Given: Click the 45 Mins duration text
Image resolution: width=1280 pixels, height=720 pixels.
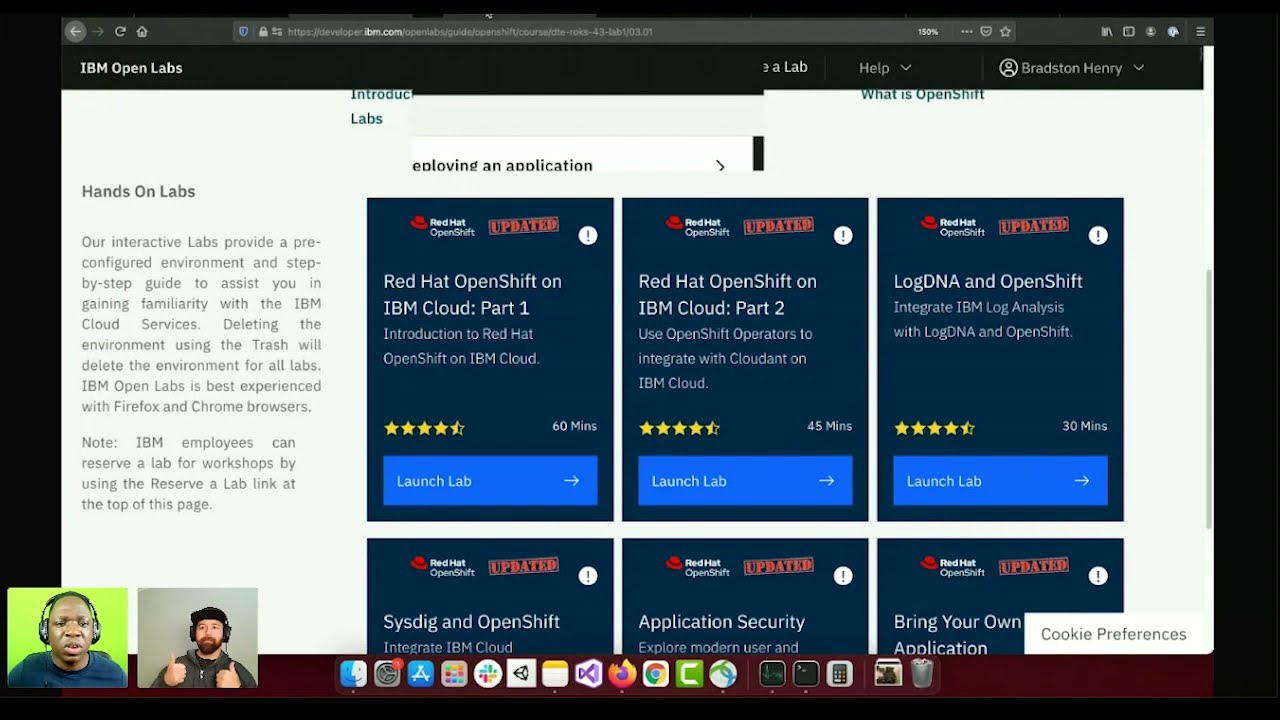Looking at the screenshot, I should pos(829,426).
